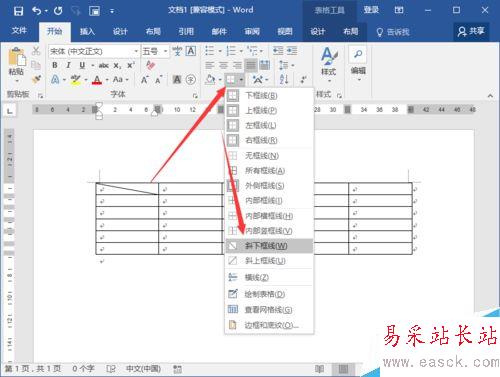Open the font name box 宋体 (中文正文)

94,51
